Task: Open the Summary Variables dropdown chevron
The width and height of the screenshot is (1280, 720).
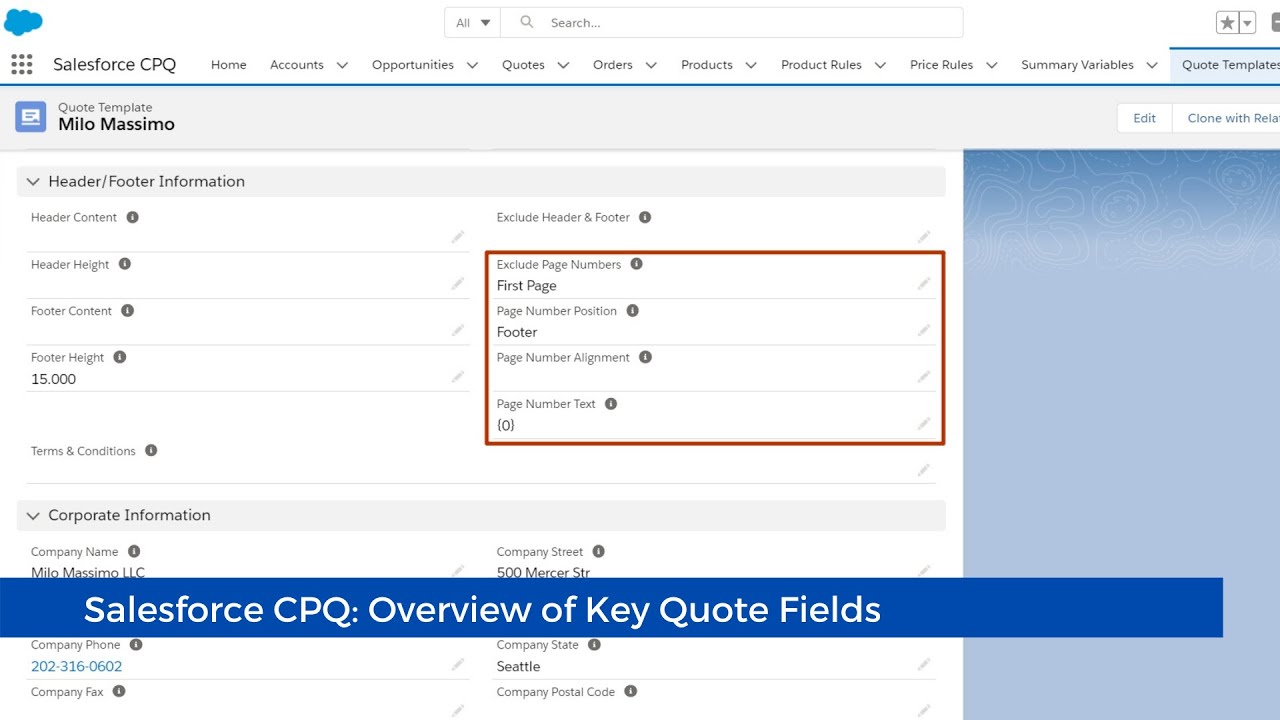Action: (1152, 65)
